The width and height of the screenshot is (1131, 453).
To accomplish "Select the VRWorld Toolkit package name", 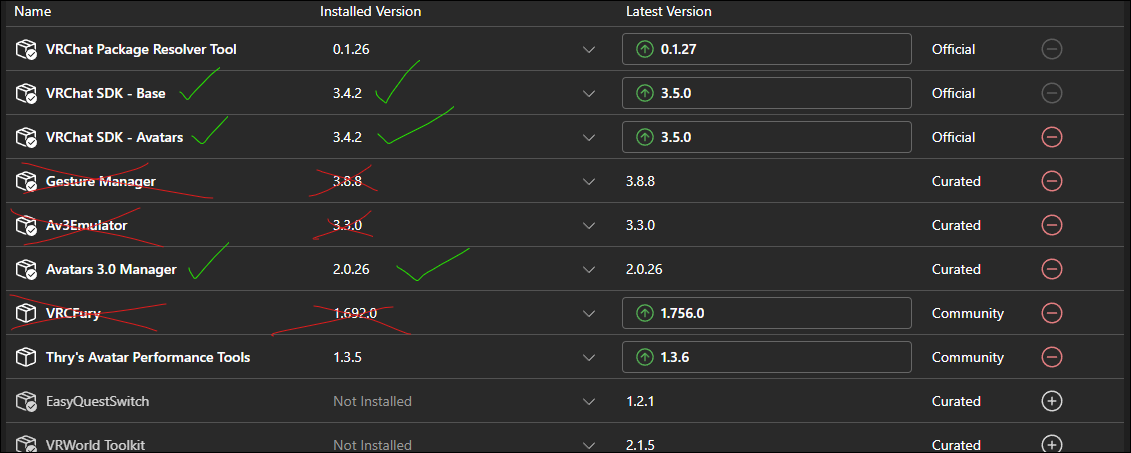I will (x=97, y=444).
